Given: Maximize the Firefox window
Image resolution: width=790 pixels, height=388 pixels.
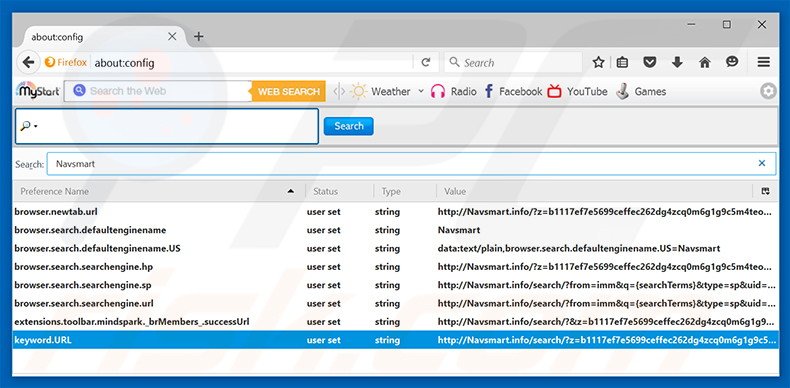Looking at the screenshot, I should tap(727, 24).
